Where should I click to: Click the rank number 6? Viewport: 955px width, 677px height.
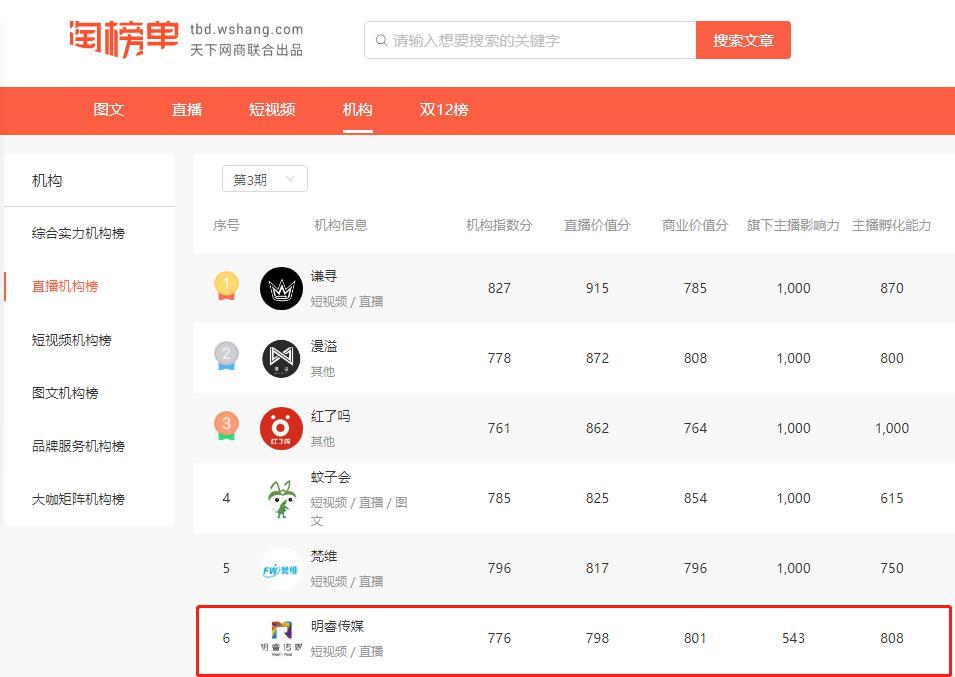[x=227, y=639]
